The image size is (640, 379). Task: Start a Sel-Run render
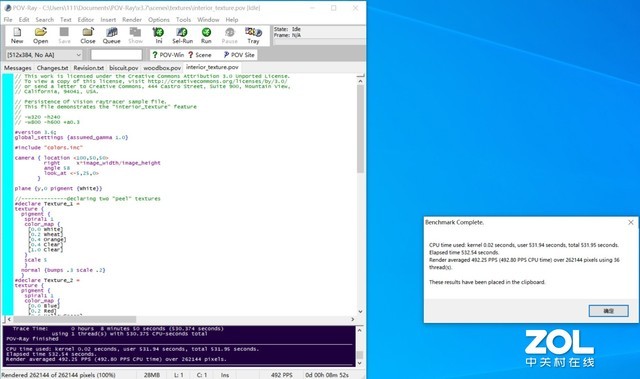click(x=182, y=35)
